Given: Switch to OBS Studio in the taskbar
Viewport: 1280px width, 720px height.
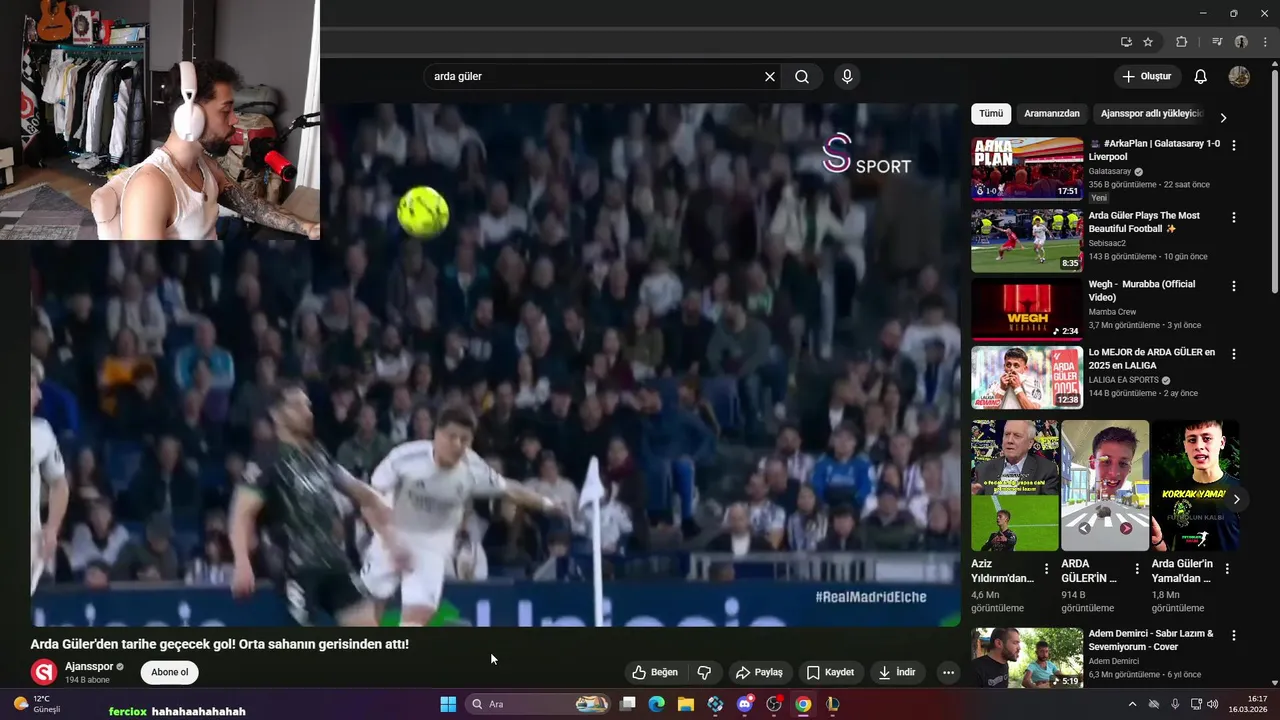Looking at the screenshot, I should point(773,704).
